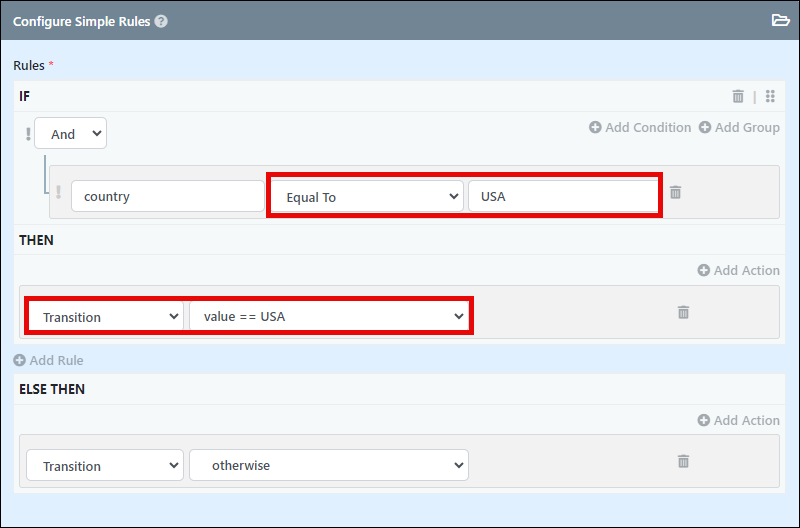The height and width of the screenshot is (528, 800).
Task: Click Add Rule
Action: click(x=48, y=360)
